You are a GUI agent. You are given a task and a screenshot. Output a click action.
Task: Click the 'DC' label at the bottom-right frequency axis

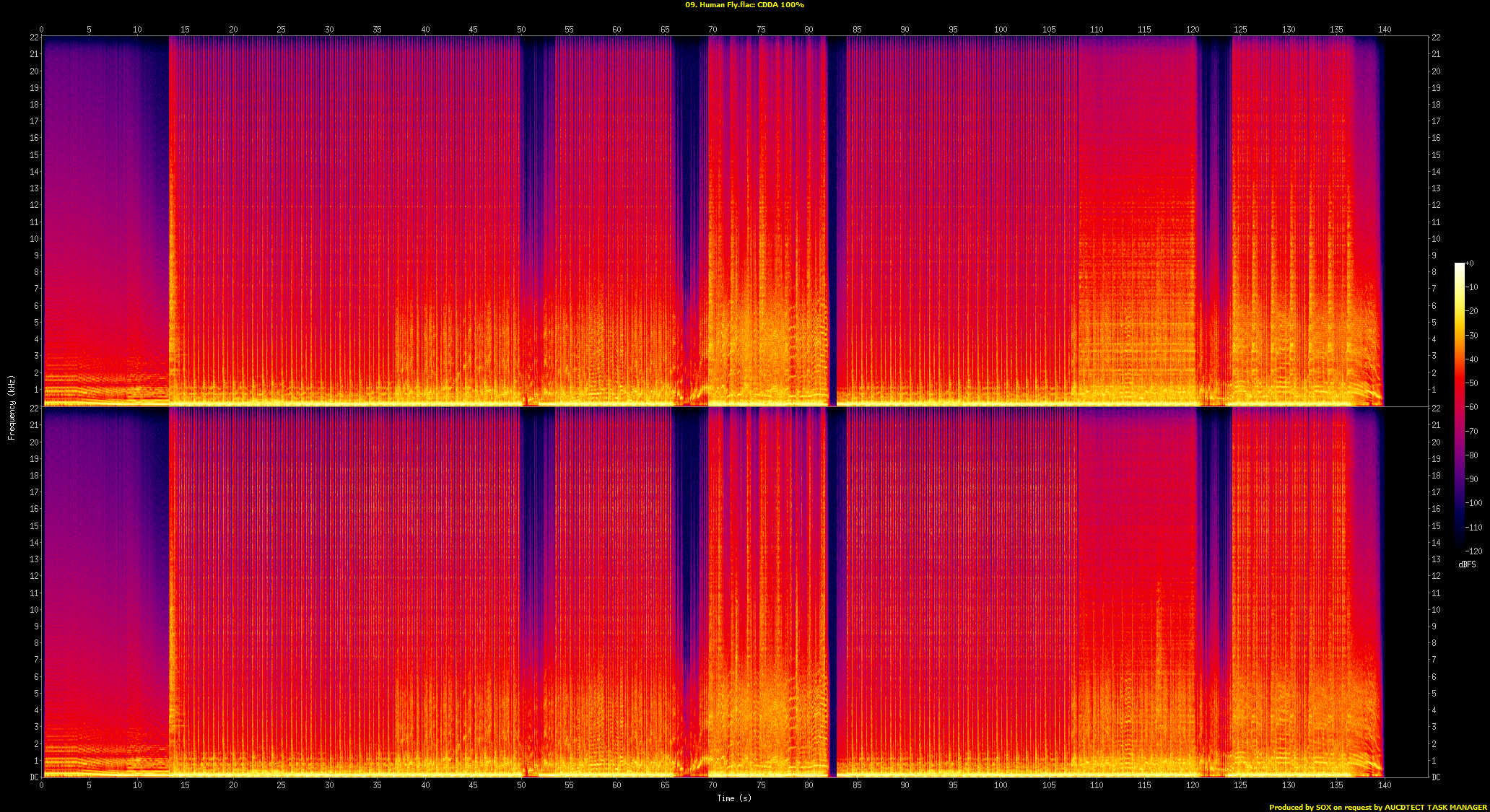click(x=1436, y=777)
